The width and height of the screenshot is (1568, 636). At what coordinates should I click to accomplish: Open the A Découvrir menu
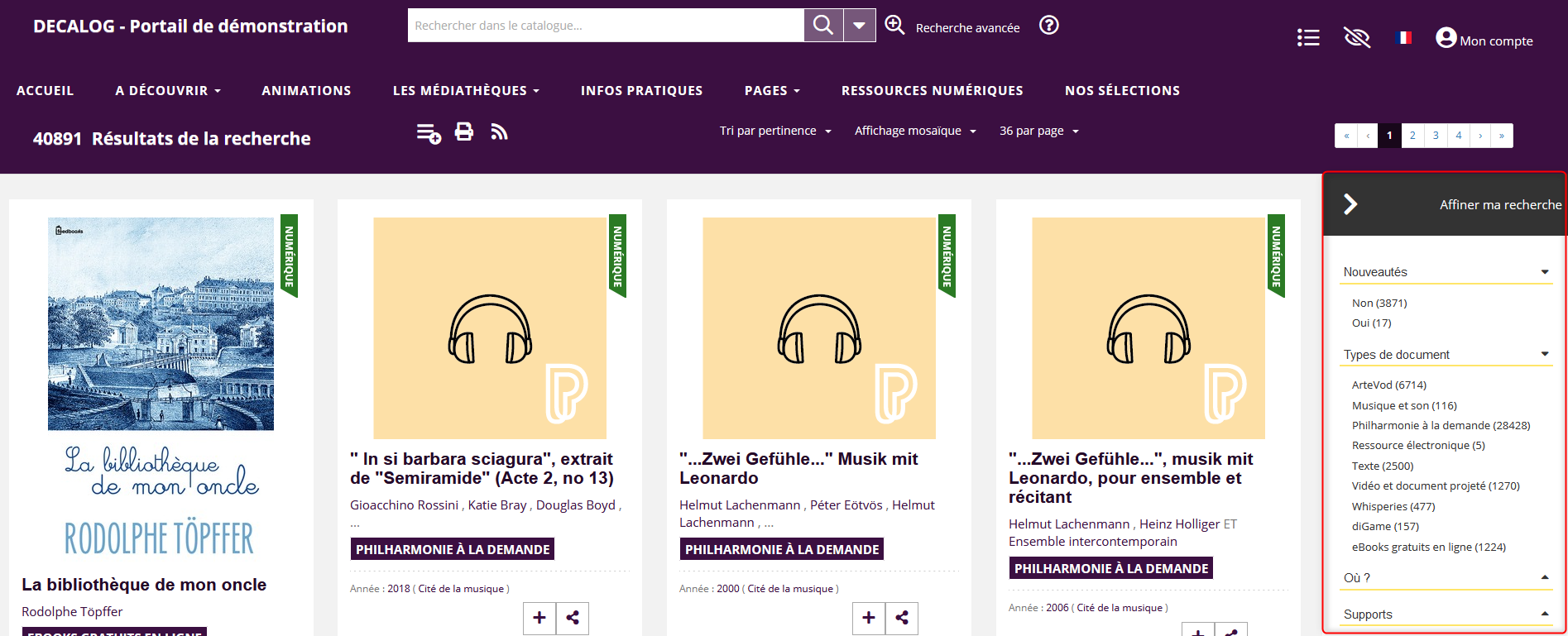tap(168, 91)
